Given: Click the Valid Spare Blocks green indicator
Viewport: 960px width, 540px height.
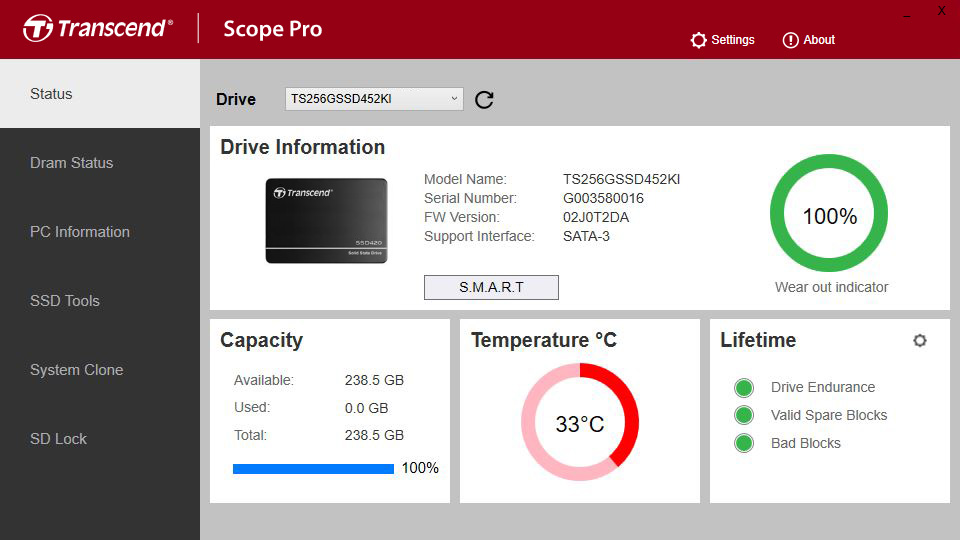Looking at the screenshot, I should coord(744,415).
